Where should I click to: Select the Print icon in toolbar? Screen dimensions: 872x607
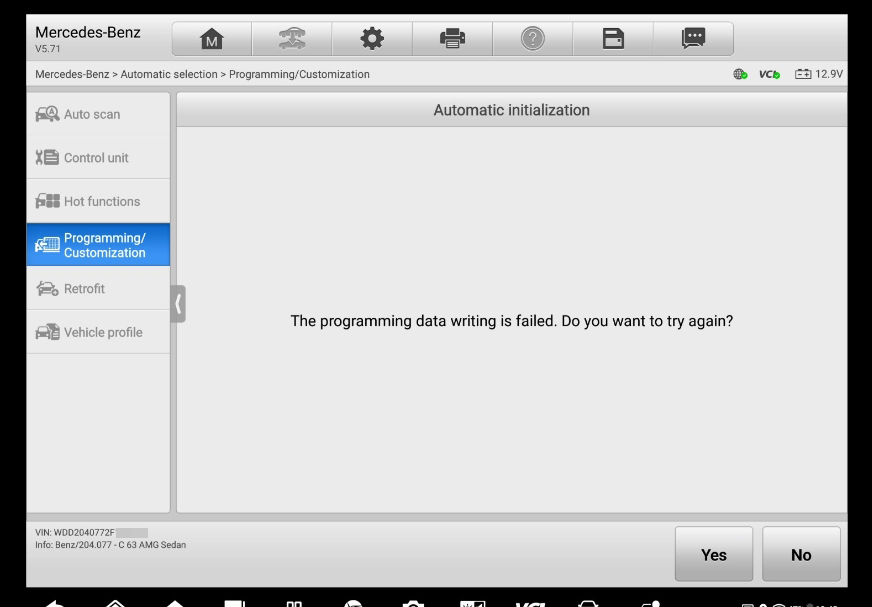(x=452, y=39)
